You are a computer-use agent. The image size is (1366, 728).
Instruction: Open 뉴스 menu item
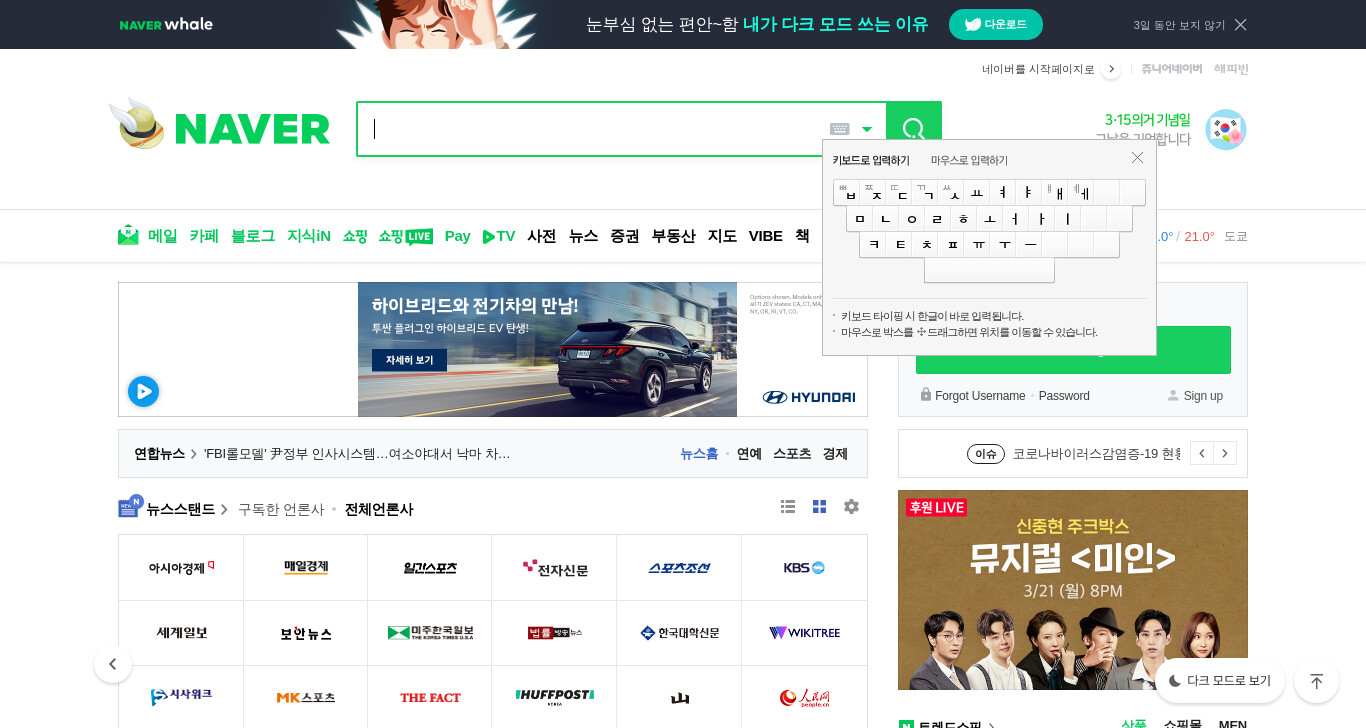[583, 236]
